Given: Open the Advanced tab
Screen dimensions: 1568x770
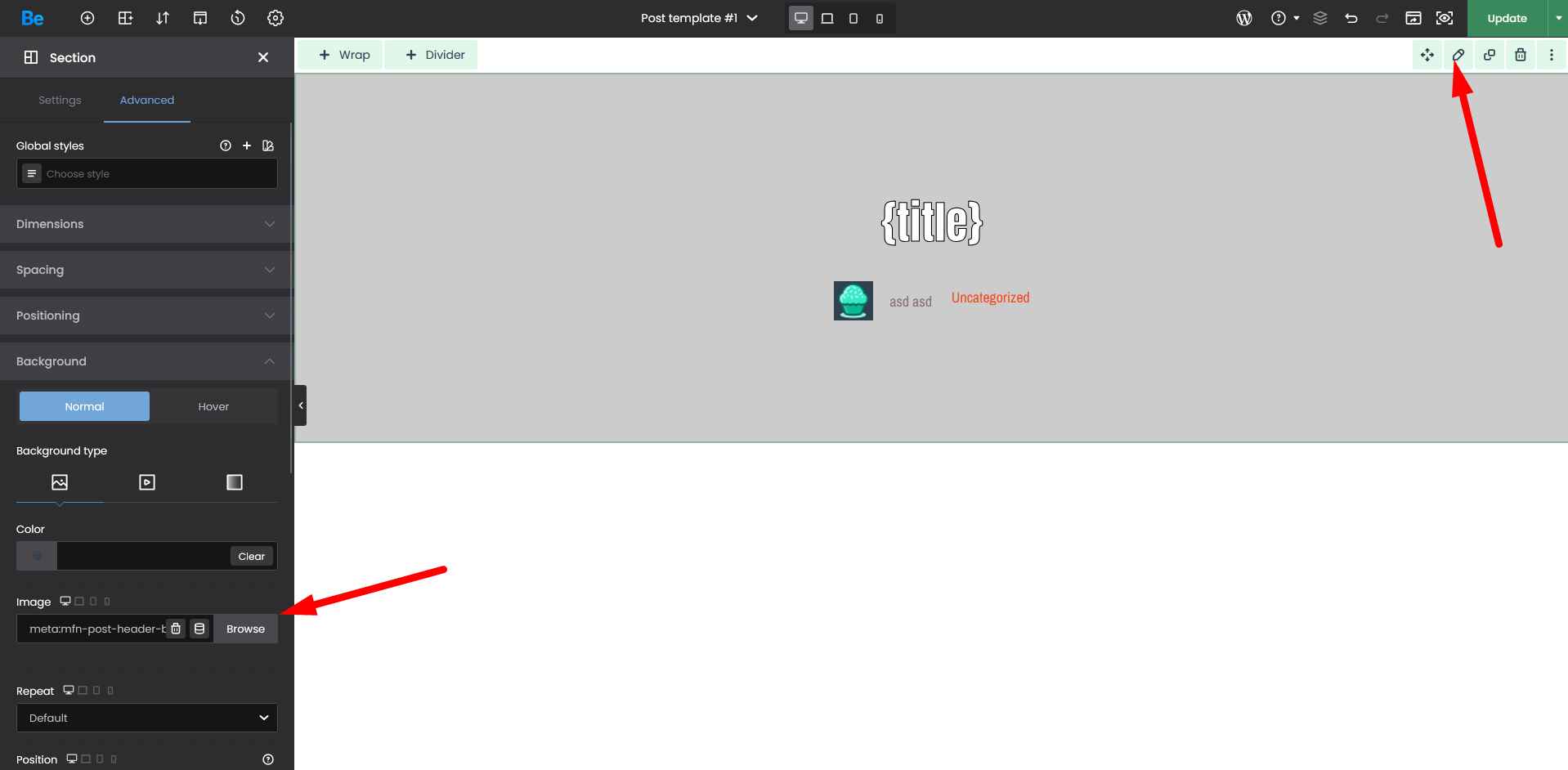Looking at the screenshot, I should click(147, 100).
